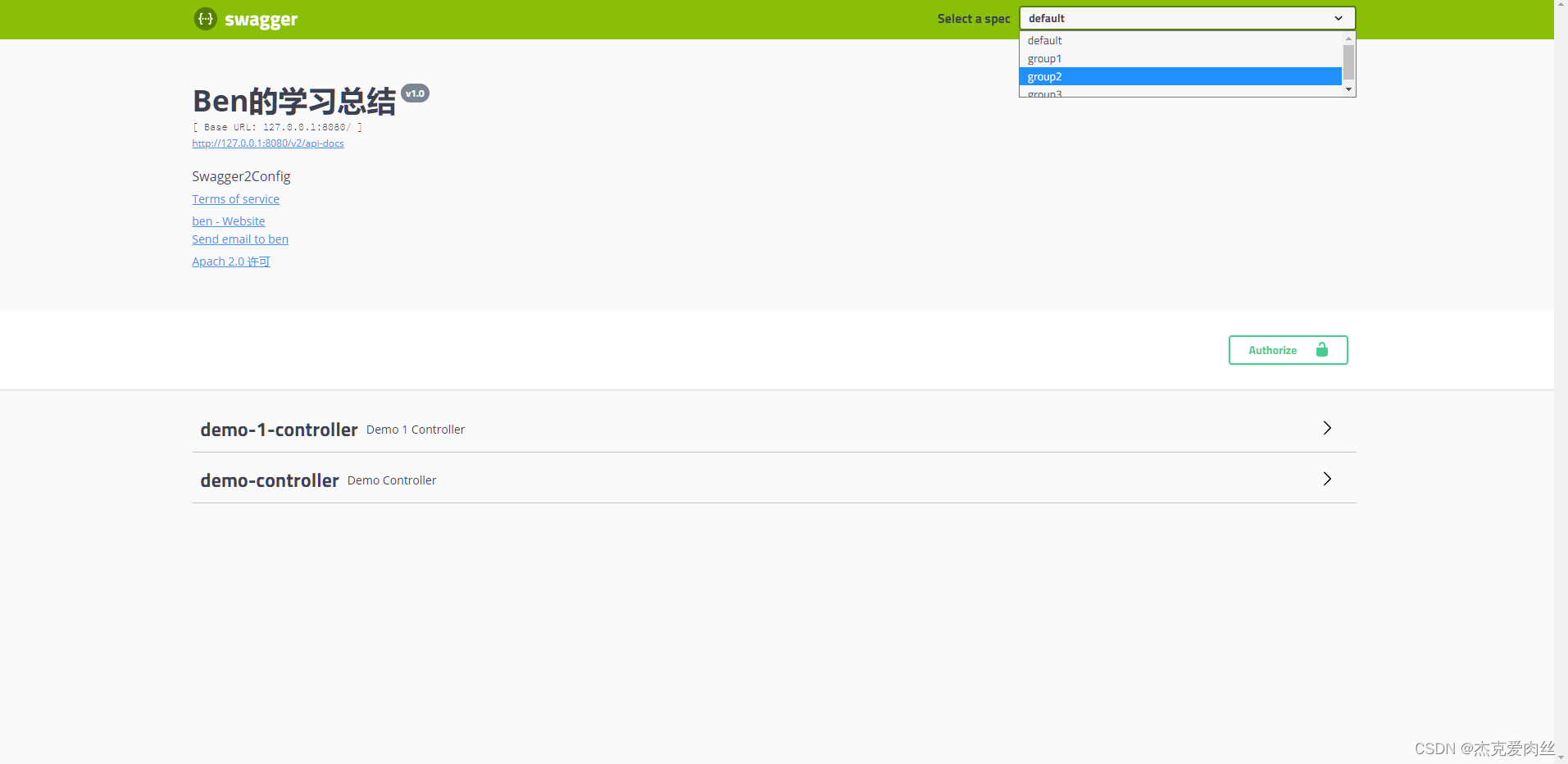The height and width of the screenshot is (764, 1568).
Task: Click the Authorize button
Action: coord(1288,350)
